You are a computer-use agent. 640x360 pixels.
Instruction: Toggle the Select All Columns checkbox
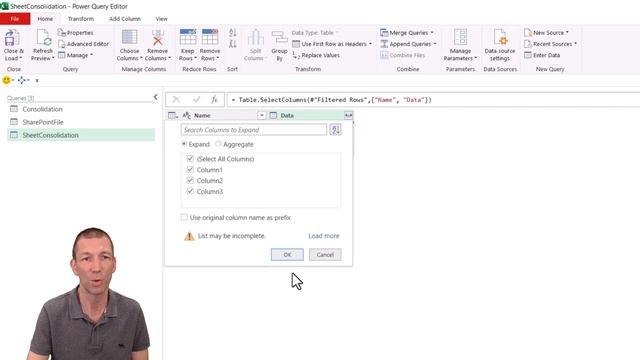coord(190,158)
